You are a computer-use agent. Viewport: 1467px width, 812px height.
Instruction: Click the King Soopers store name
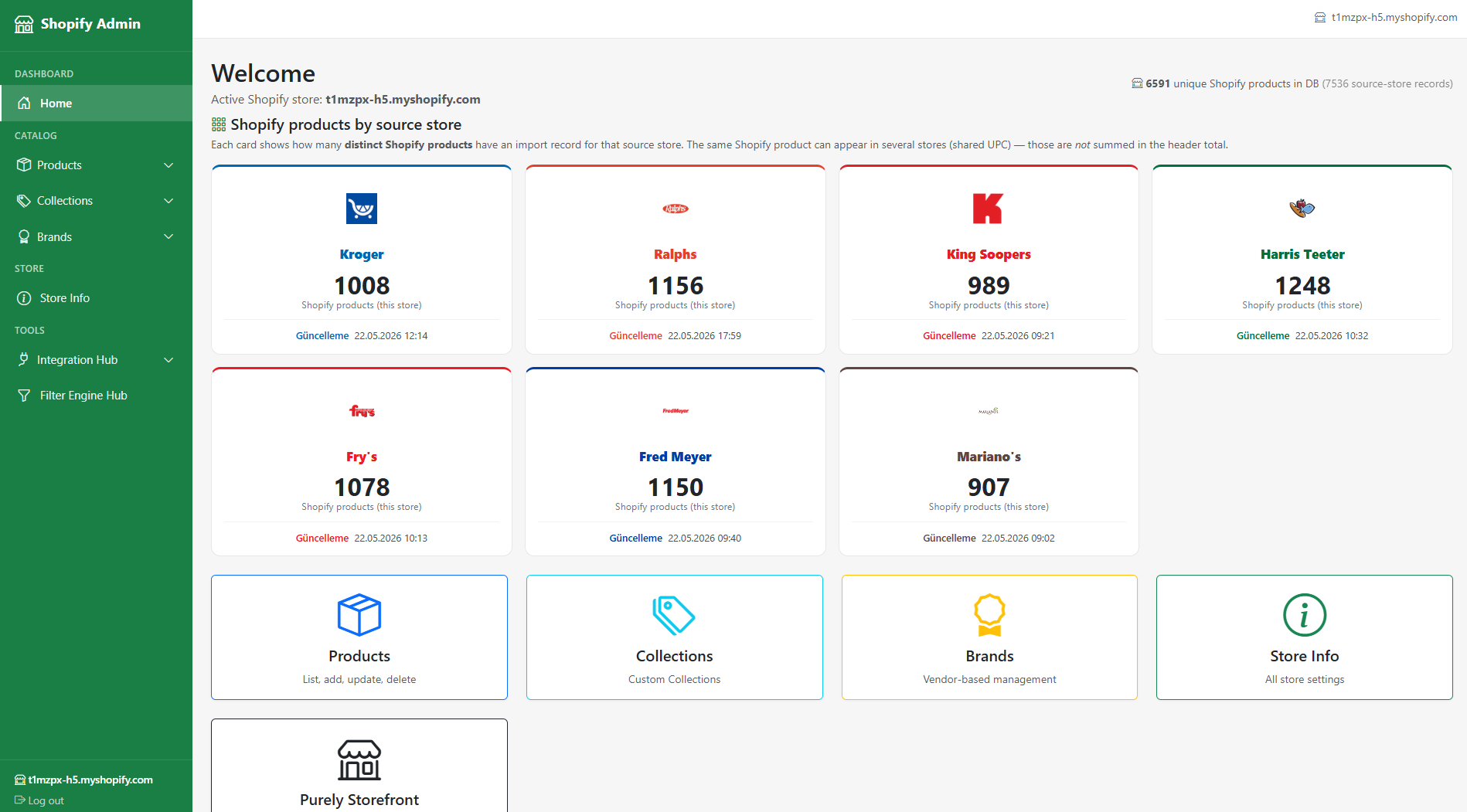989,254
